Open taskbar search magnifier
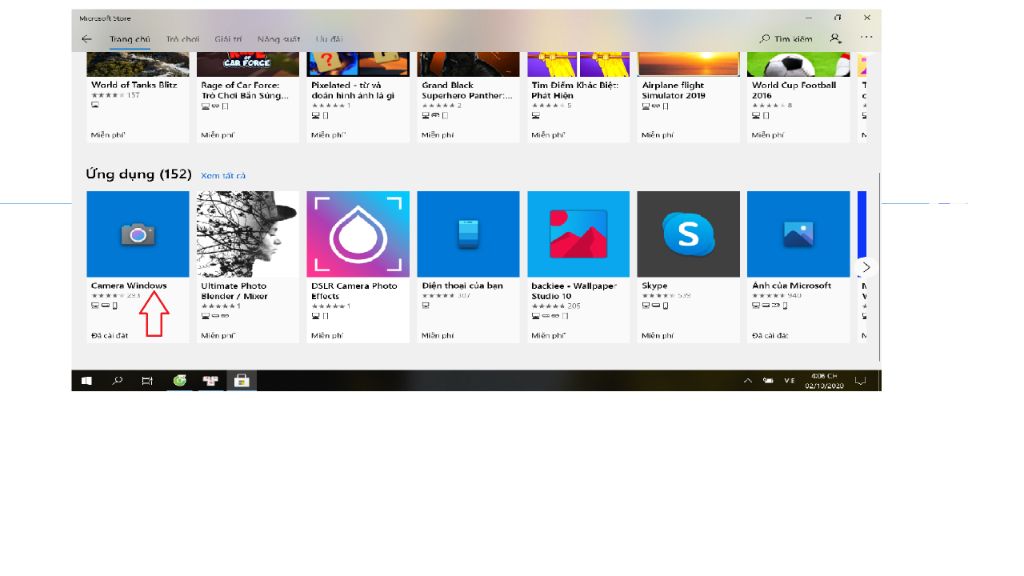The image size is (1024, 576). [117, 381]
